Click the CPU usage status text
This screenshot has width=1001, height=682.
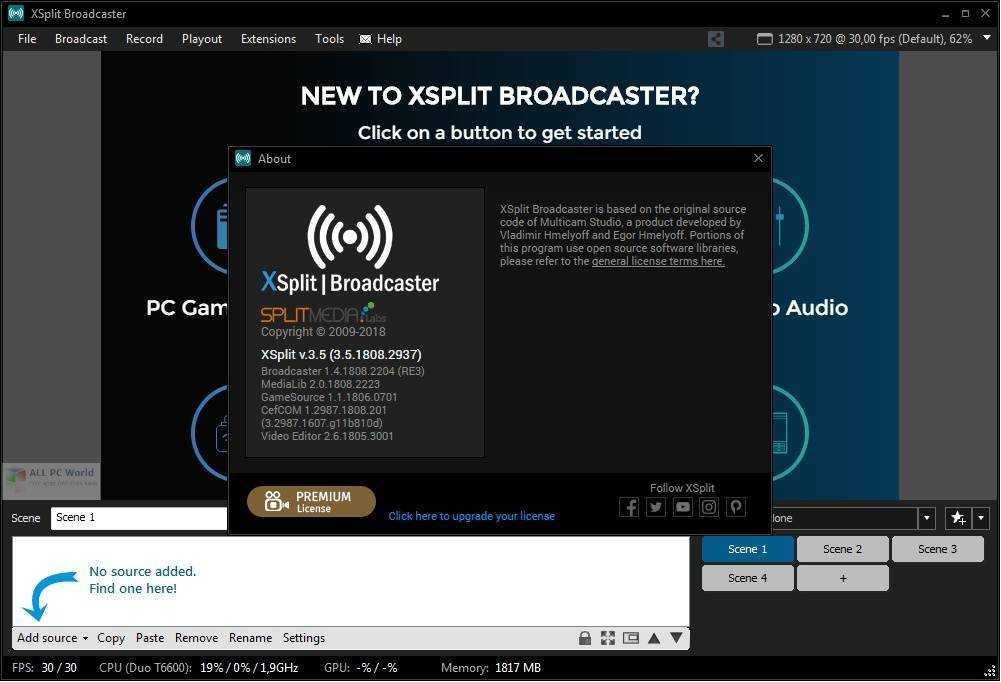point(199,668)
